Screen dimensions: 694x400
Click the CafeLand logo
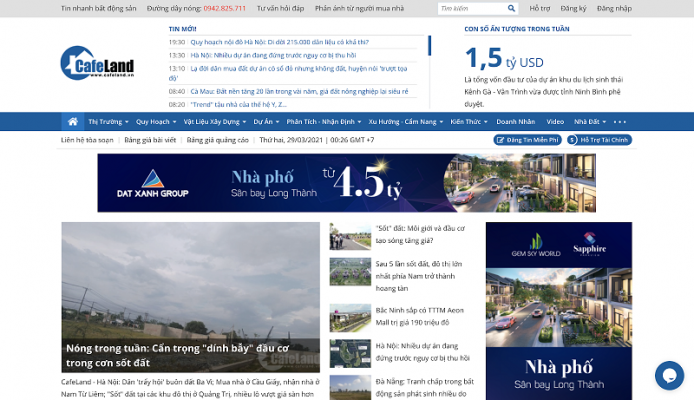(x=97, y=66)
